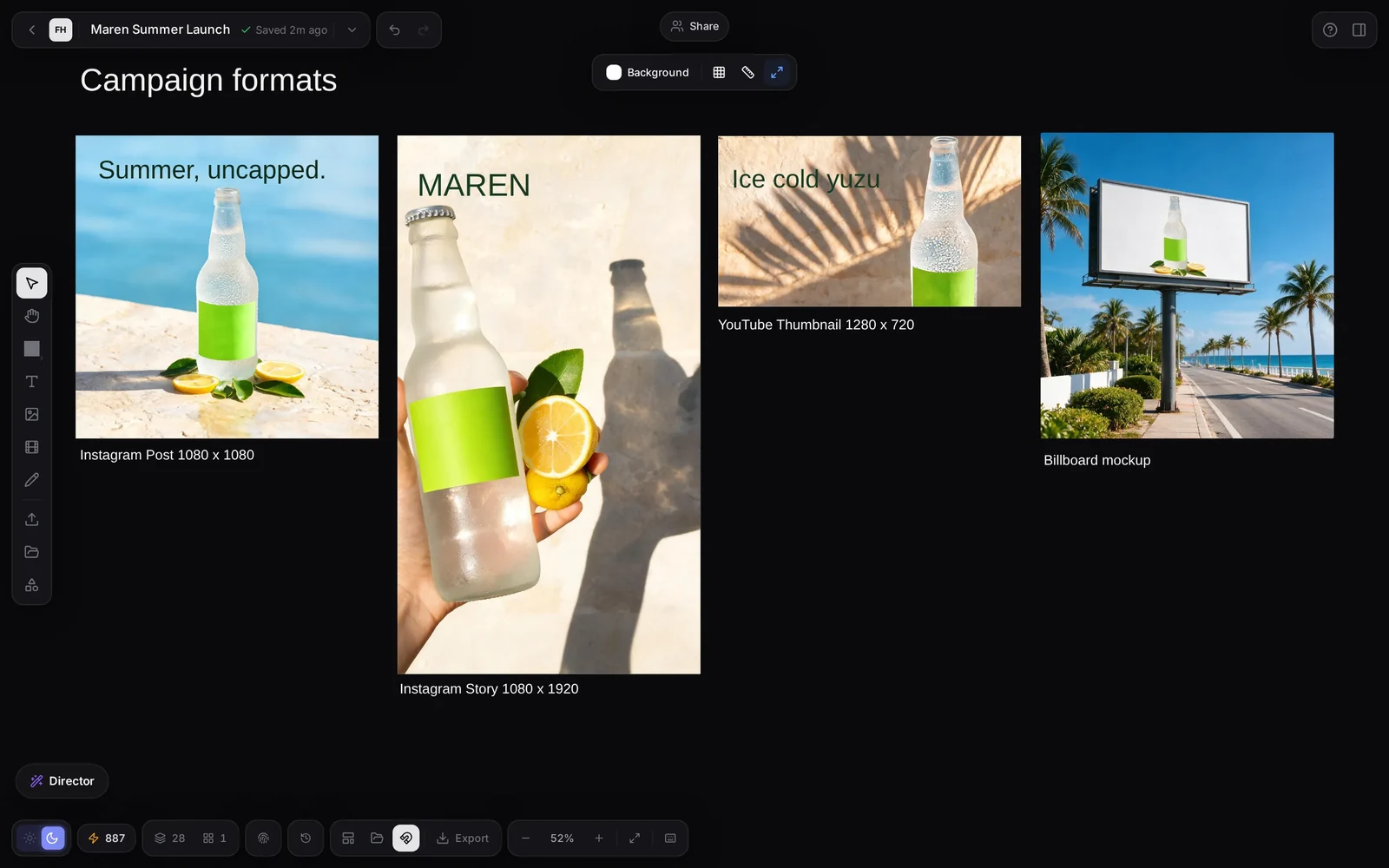1389x868 pixels.
Task: Switch to dark mode moon icon
Action: [53, 838]
